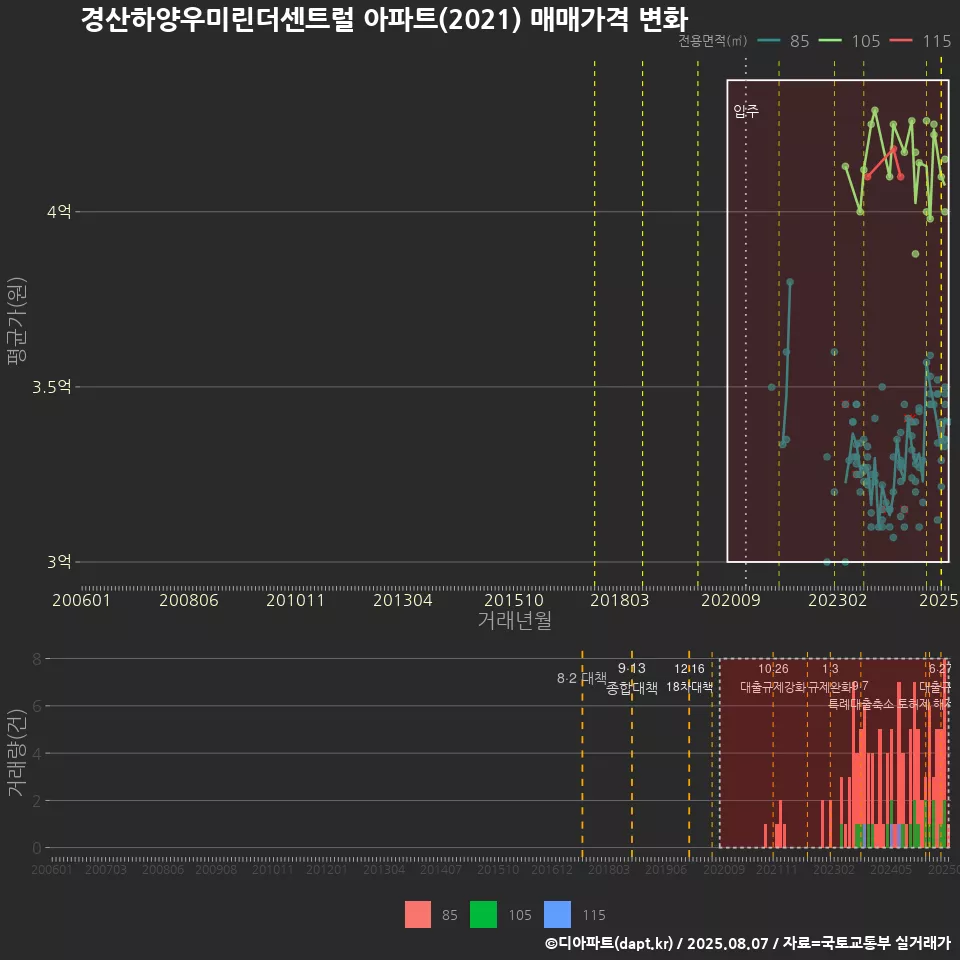Click the blue 115 swatch in bottom legend
Viewport: 960px width, 960px height.
point(557,915)
